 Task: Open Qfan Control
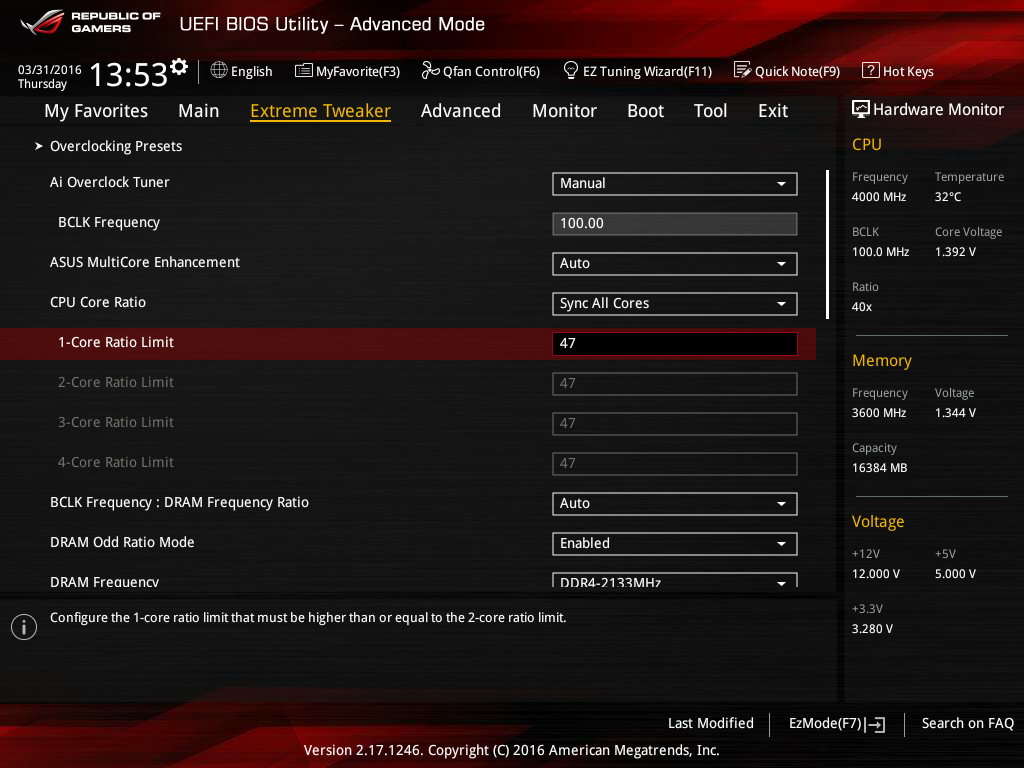pyautogui.click(x=481, y=71)
